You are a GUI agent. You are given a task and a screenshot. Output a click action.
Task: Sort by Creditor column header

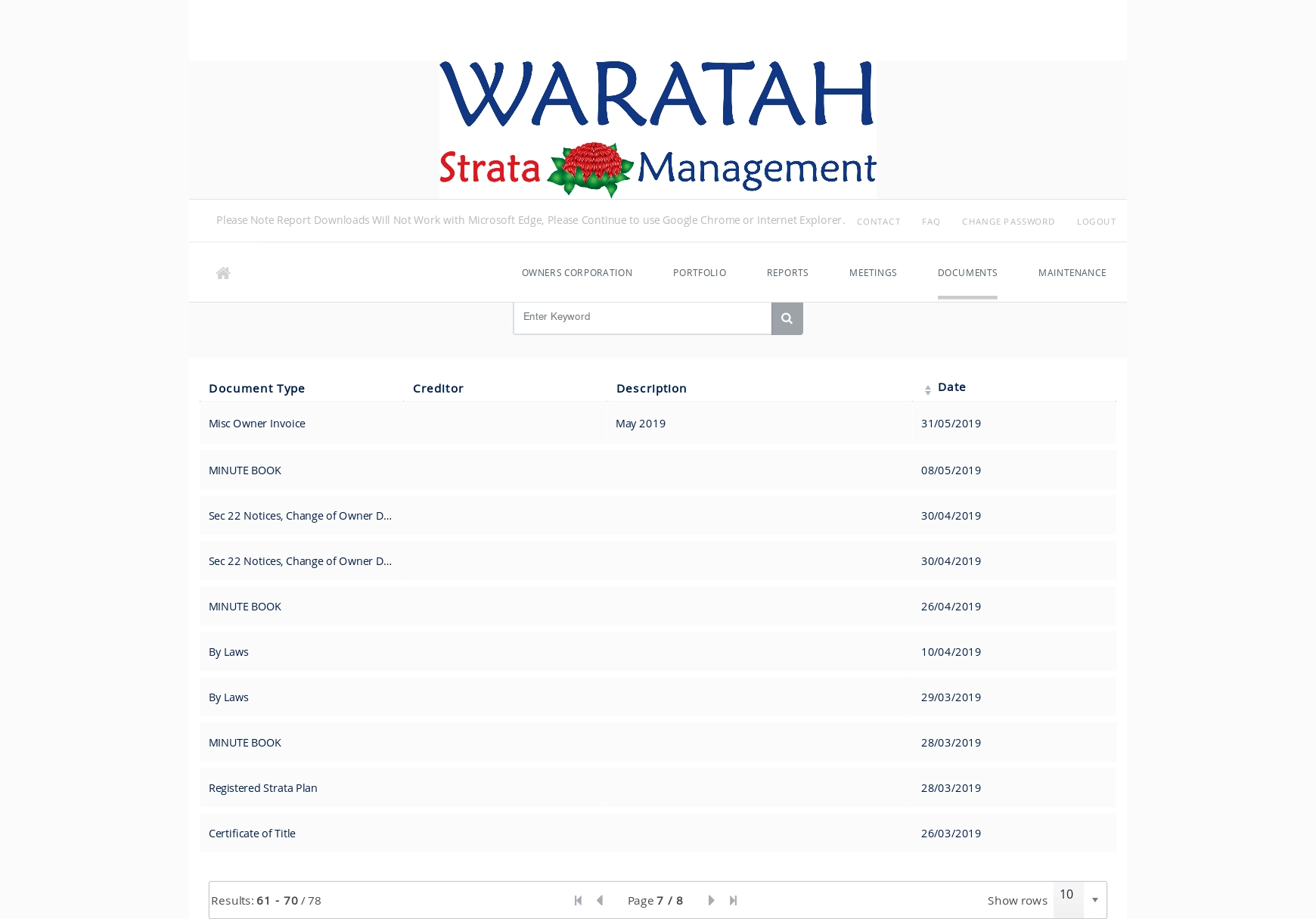click(x=438, y=388)
